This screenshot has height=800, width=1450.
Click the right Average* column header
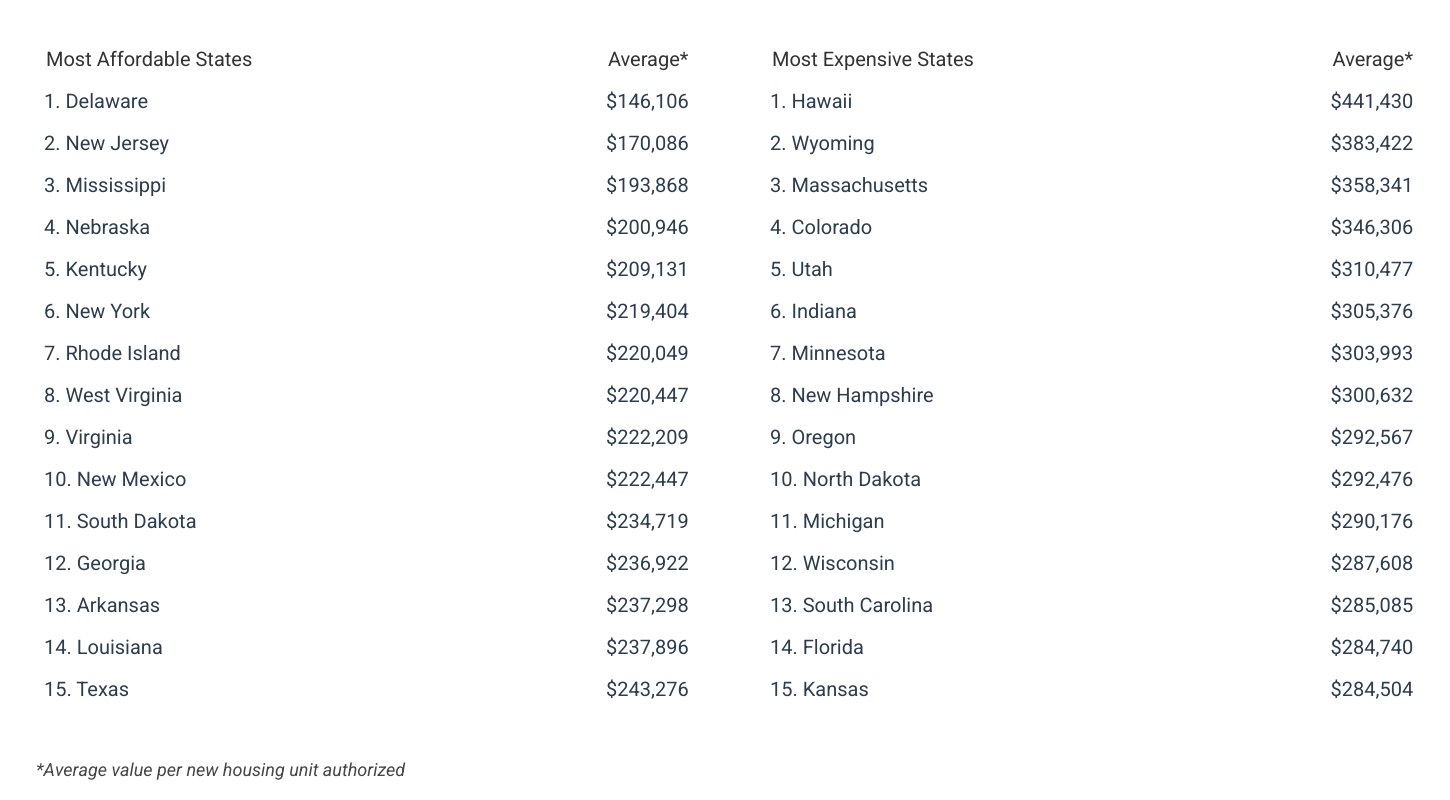[1372, 59]
